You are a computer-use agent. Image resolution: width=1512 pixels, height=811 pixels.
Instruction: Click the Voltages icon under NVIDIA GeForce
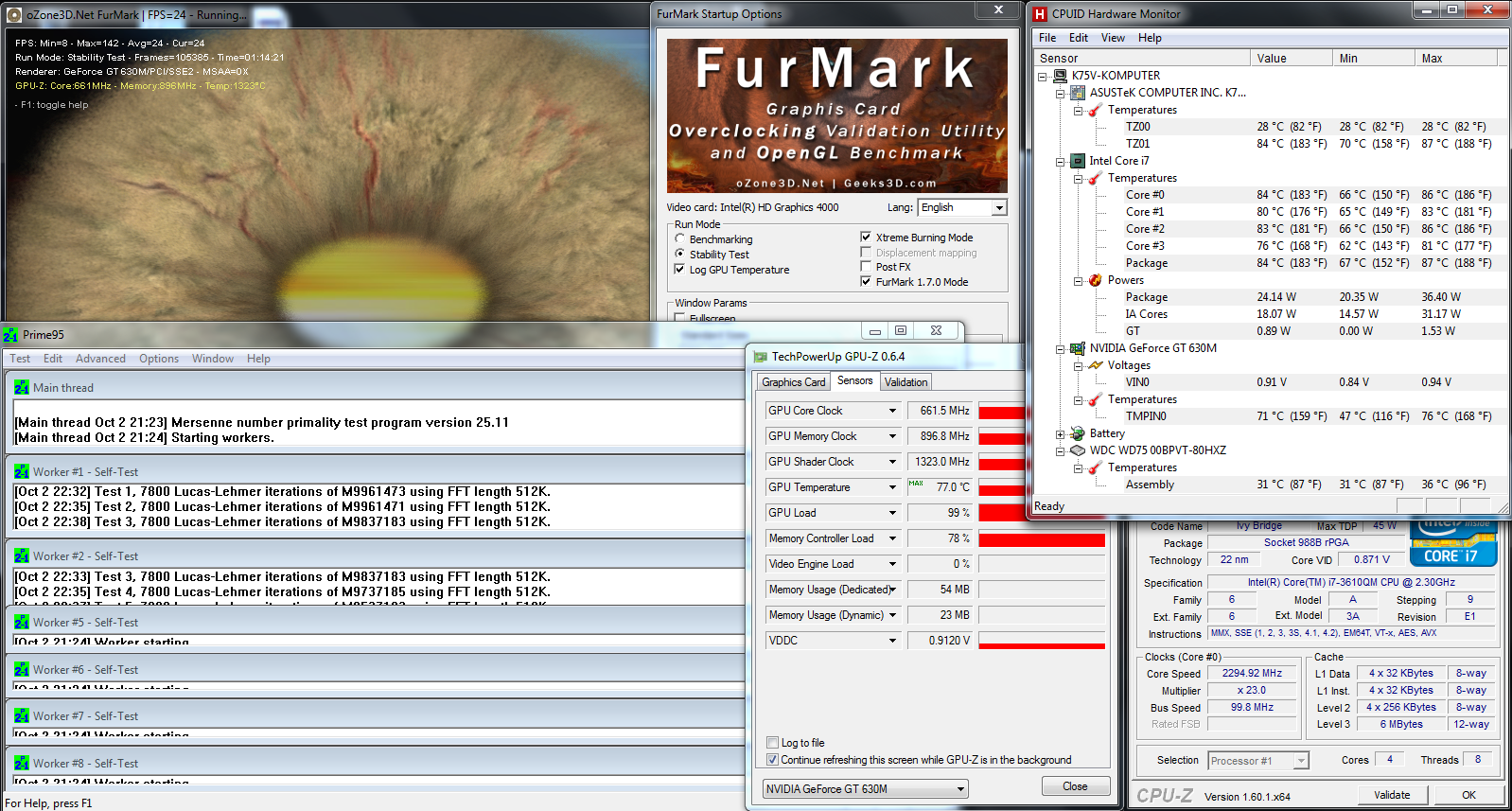point(1096,365)
